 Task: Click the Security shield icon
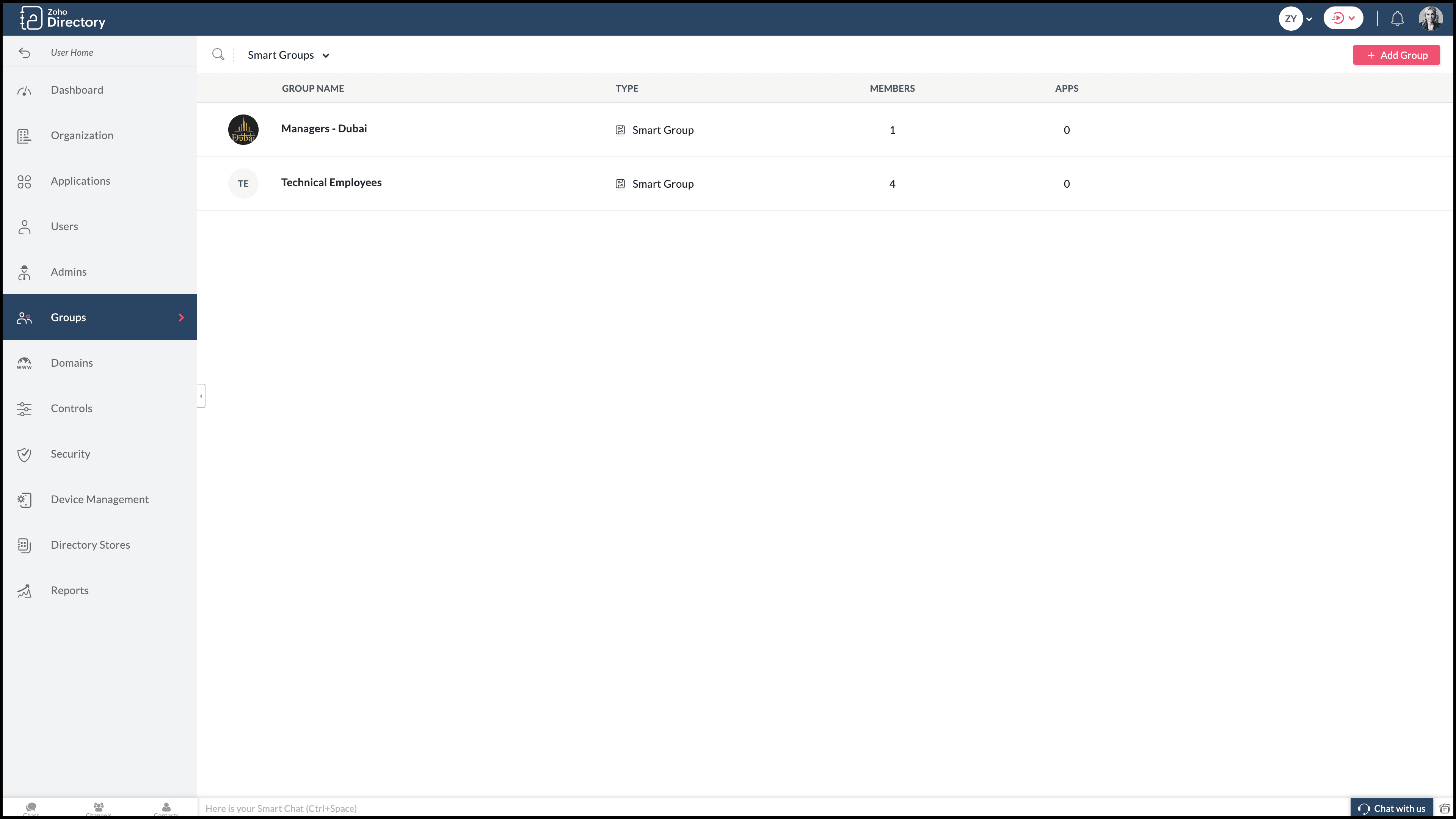click(x=24, y=455)
